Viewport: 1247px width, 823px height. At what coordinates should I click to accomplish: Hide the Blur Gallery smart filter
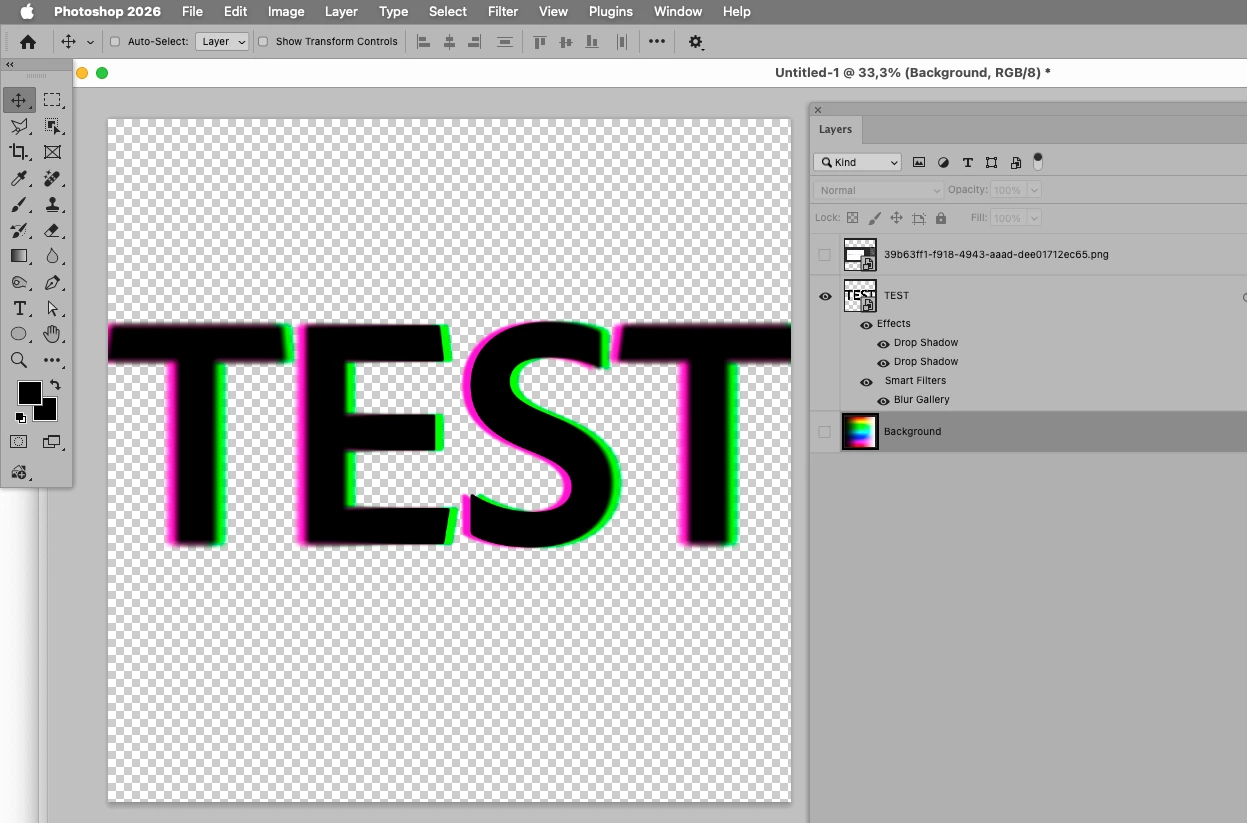point(883,400)
